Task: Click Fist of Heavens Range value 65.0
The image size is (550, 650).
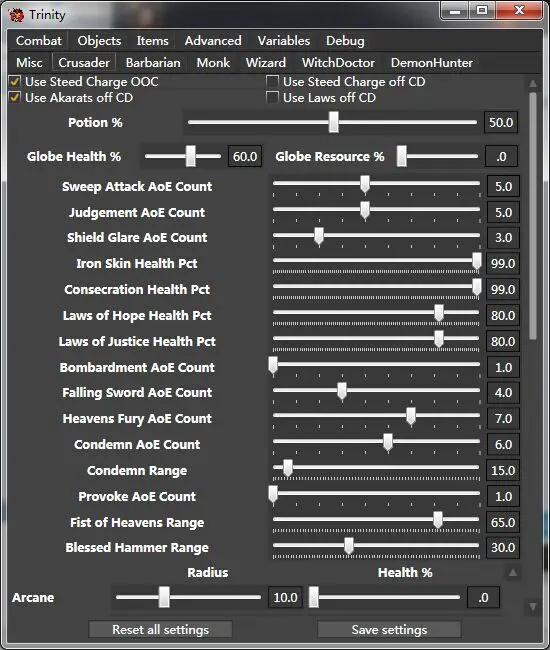Action: point(503,522)
